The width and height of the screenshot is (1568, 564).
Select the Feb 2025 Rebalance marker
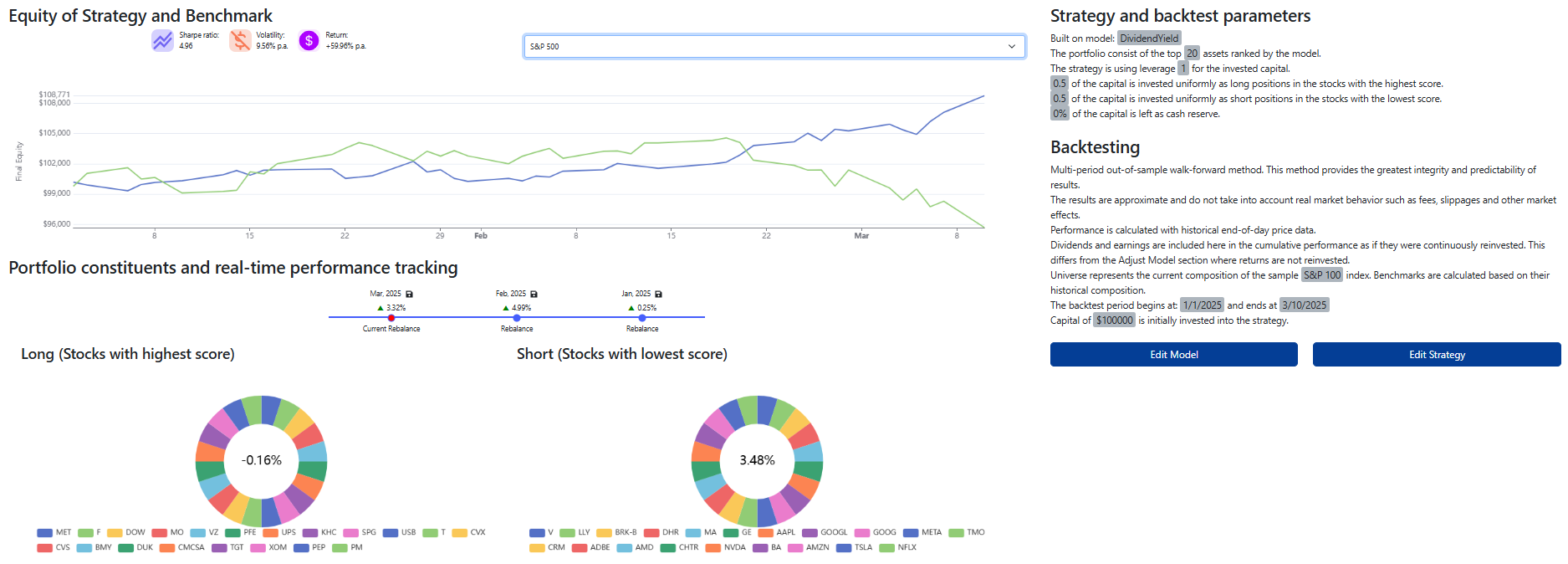point(517,318)
